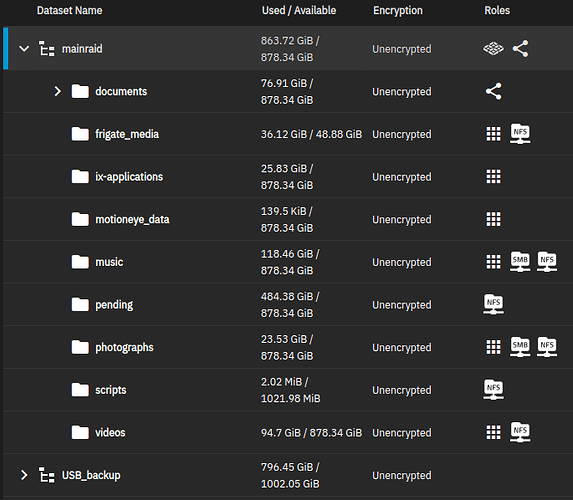The width and height of the screenshot is (573, 500).
Task: Click the apps grid icon on frigate_media
Action: pos(493,134)
